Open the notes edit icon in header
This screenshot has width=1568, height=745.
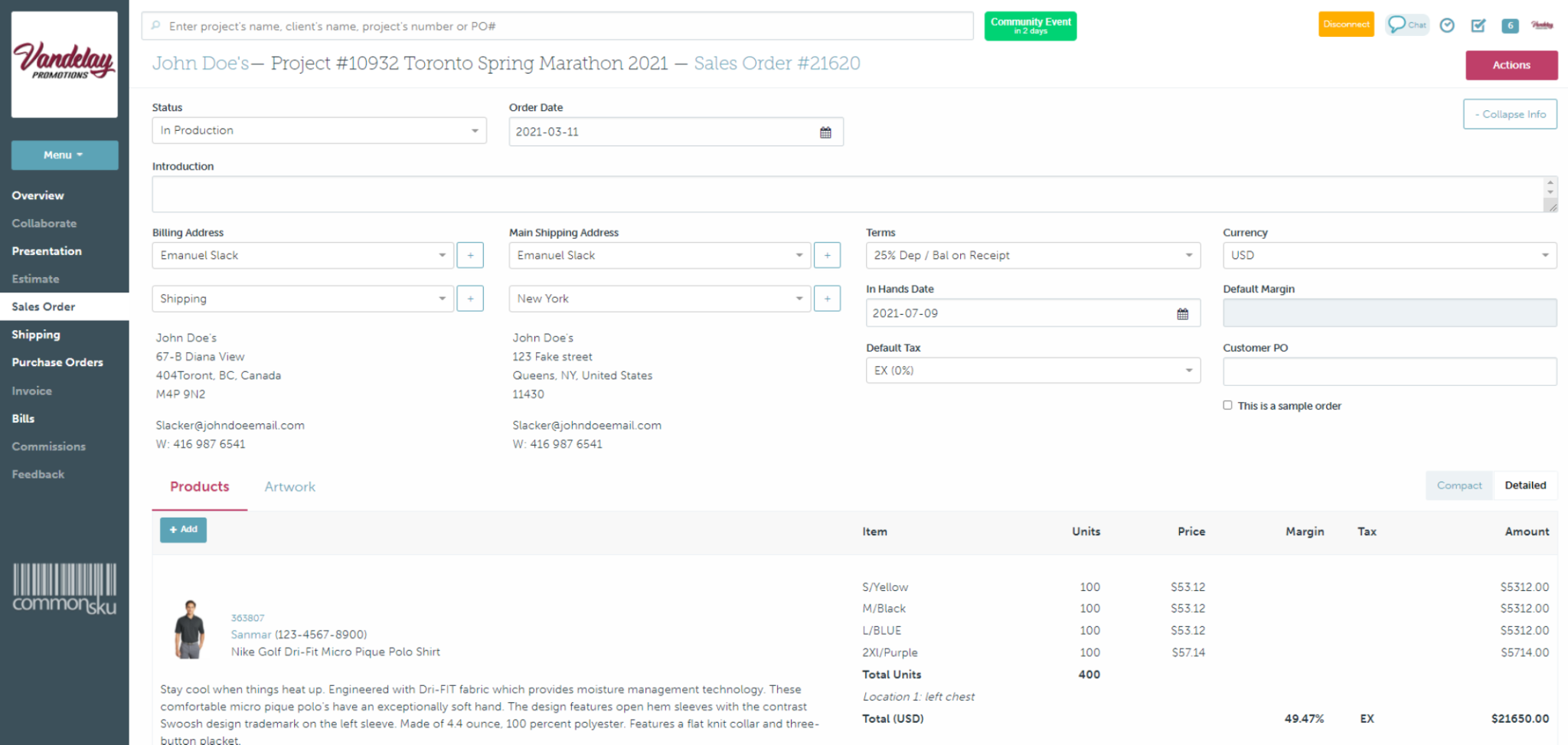(1478, 25)
